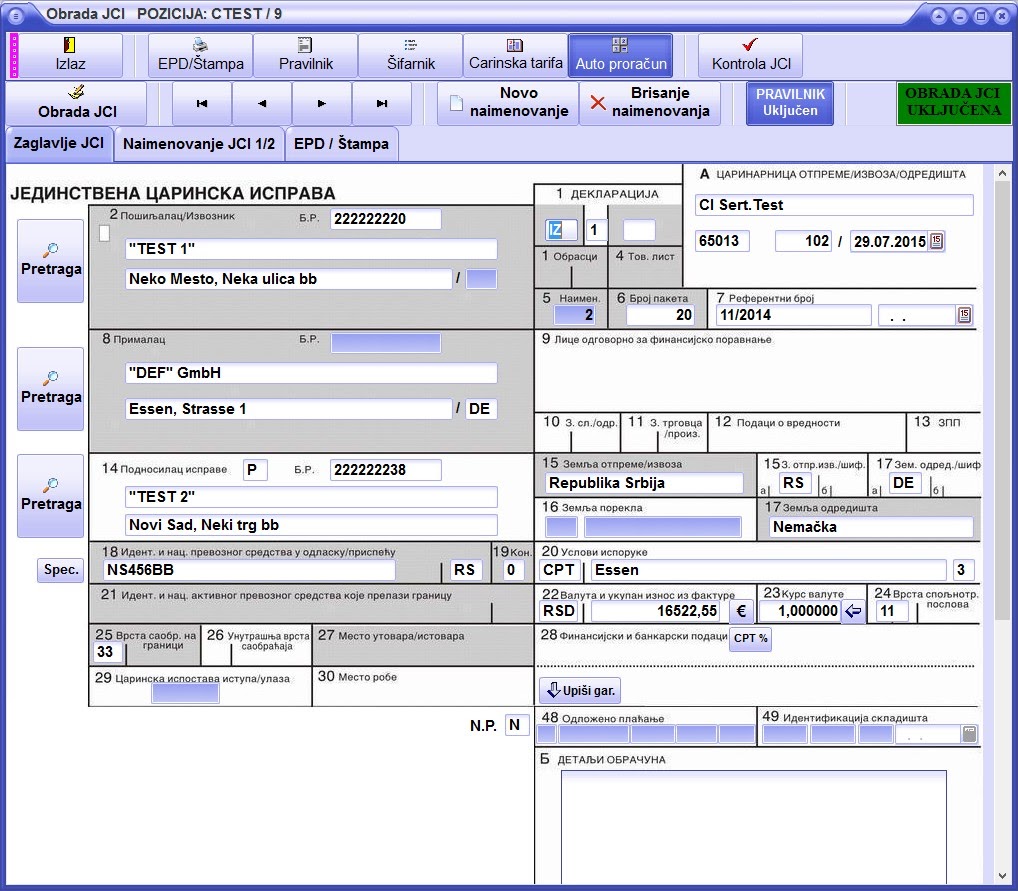Edit recipient country code DE field

(x=481, y=409)
